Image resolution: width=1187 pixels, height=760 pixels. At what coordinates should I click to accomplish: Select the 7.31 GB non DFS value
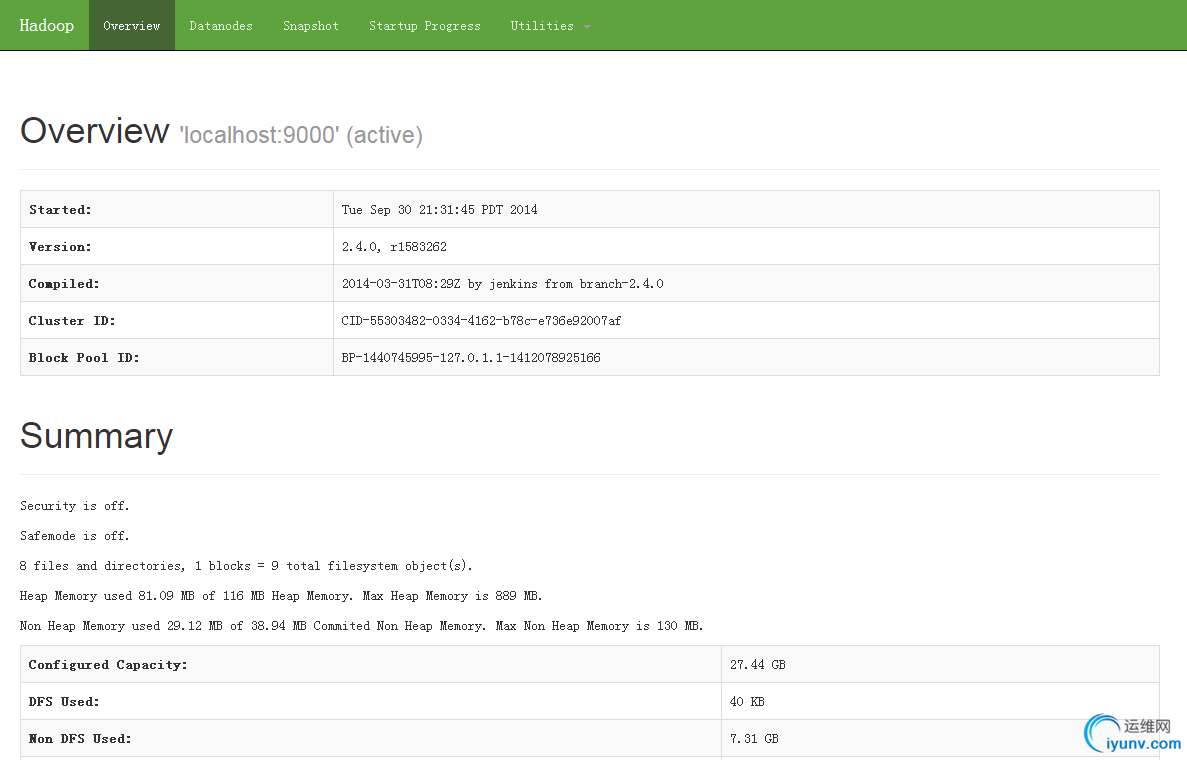754,739
